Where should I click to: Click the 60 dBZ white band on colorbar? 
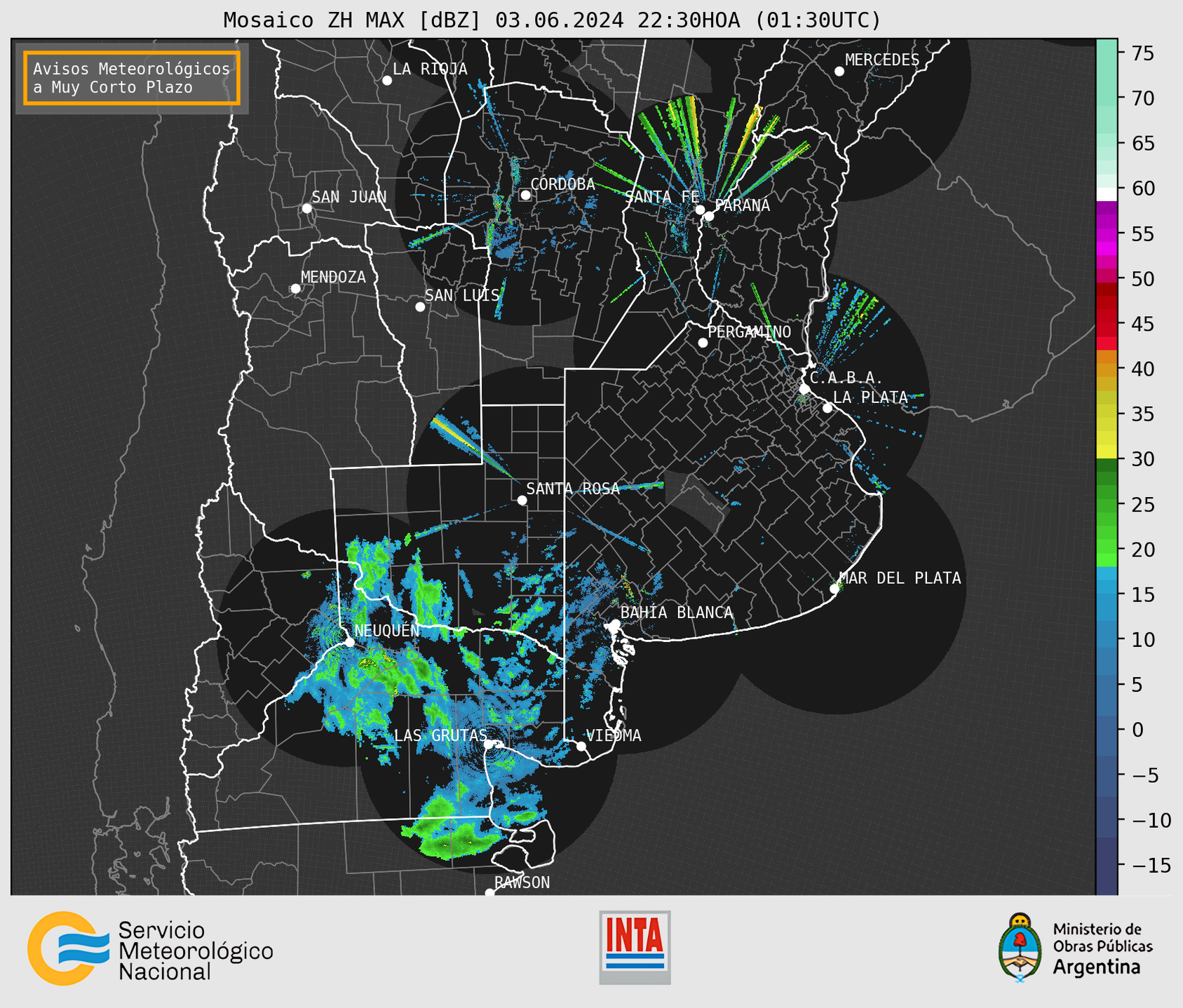(1107, 194)
